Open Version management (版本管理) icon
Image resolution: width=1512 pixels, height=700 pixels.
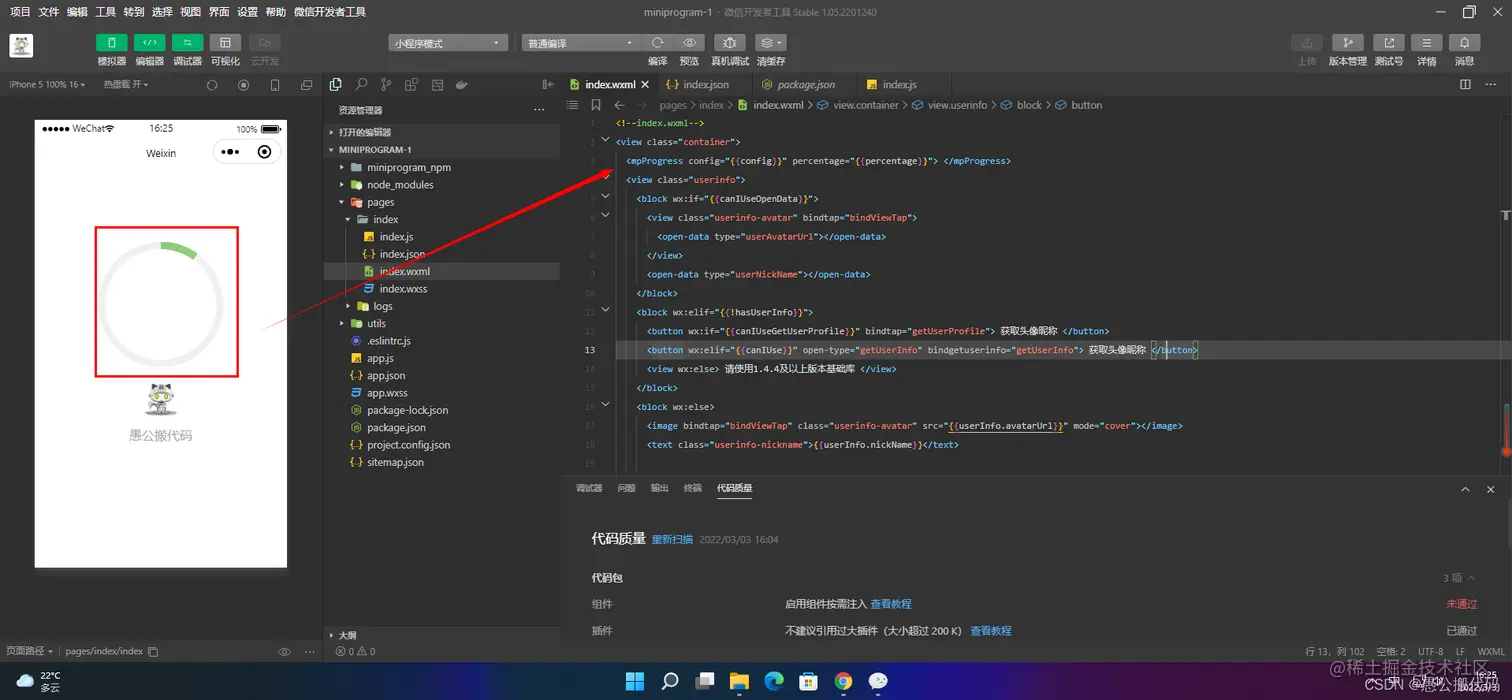coord(1347,43)
